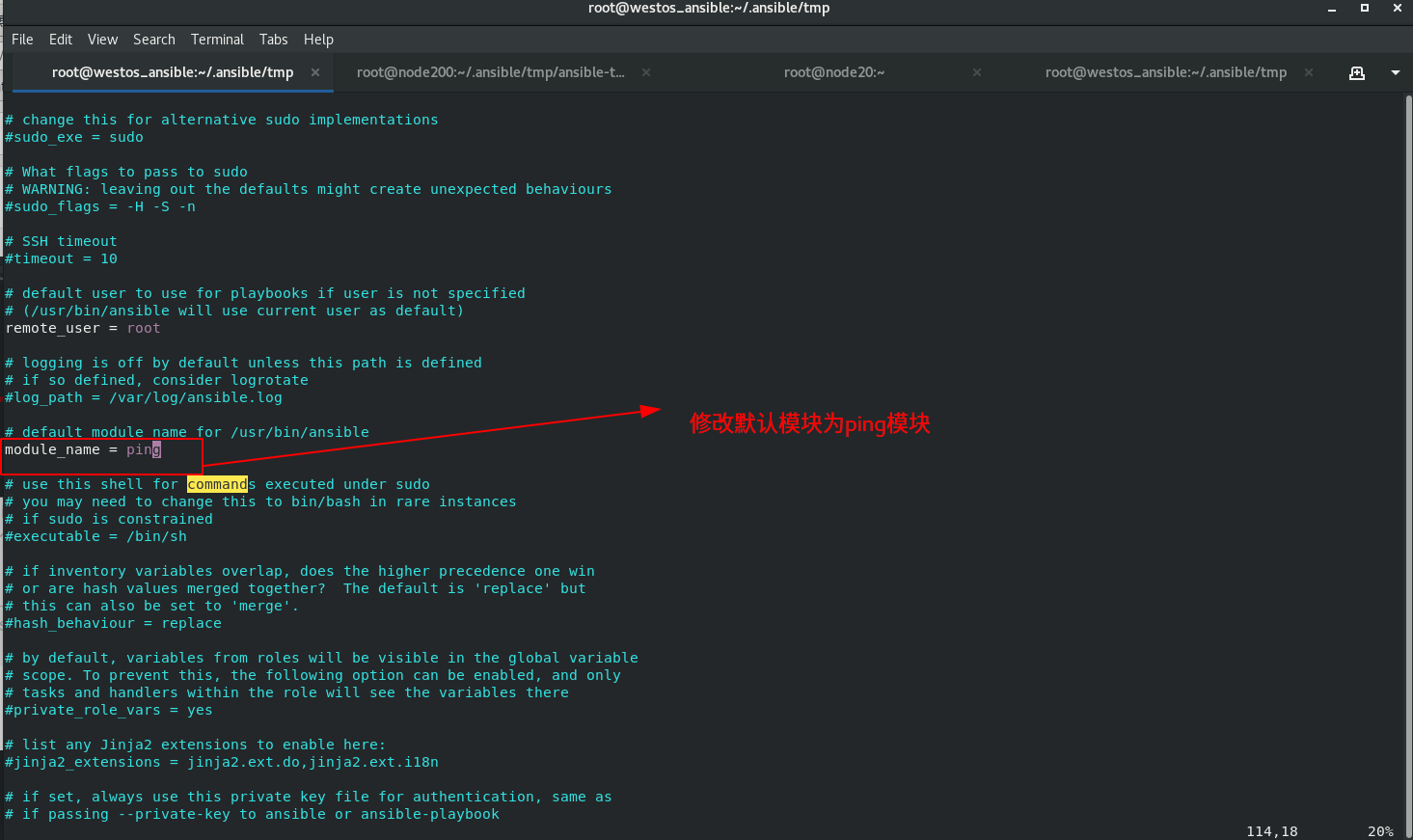Switch to first root@westos_ansible tab
Screen dimensions: 1413x840
[173, 72]
